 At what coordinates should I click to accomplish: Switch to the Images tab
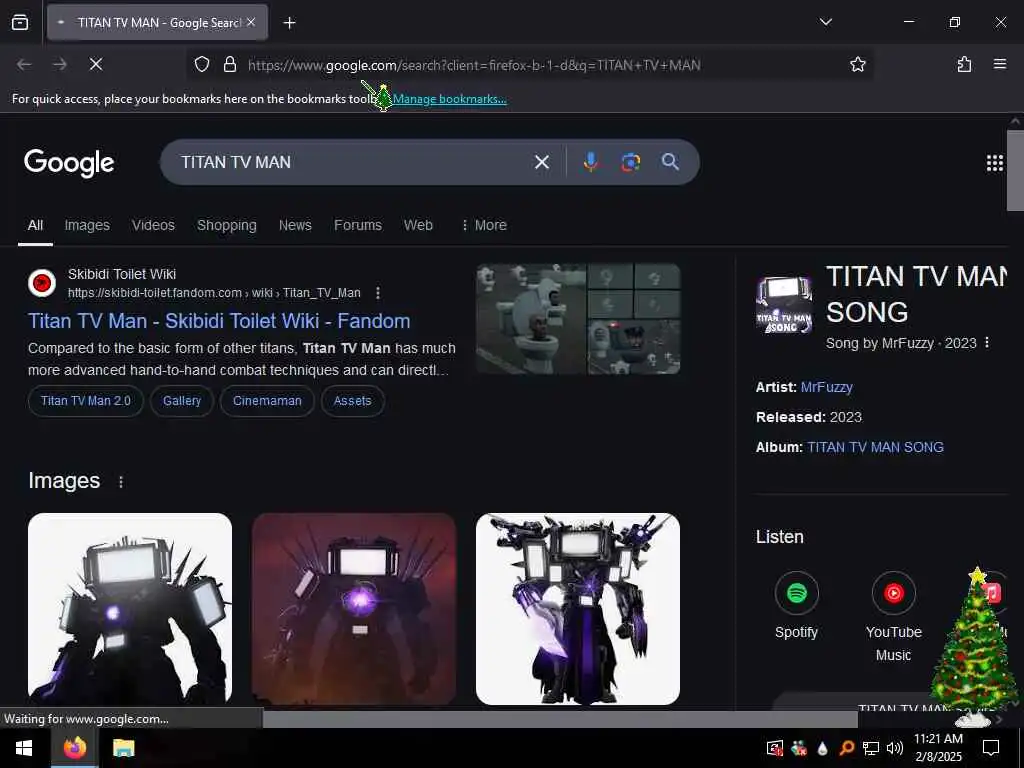[87, 225]
